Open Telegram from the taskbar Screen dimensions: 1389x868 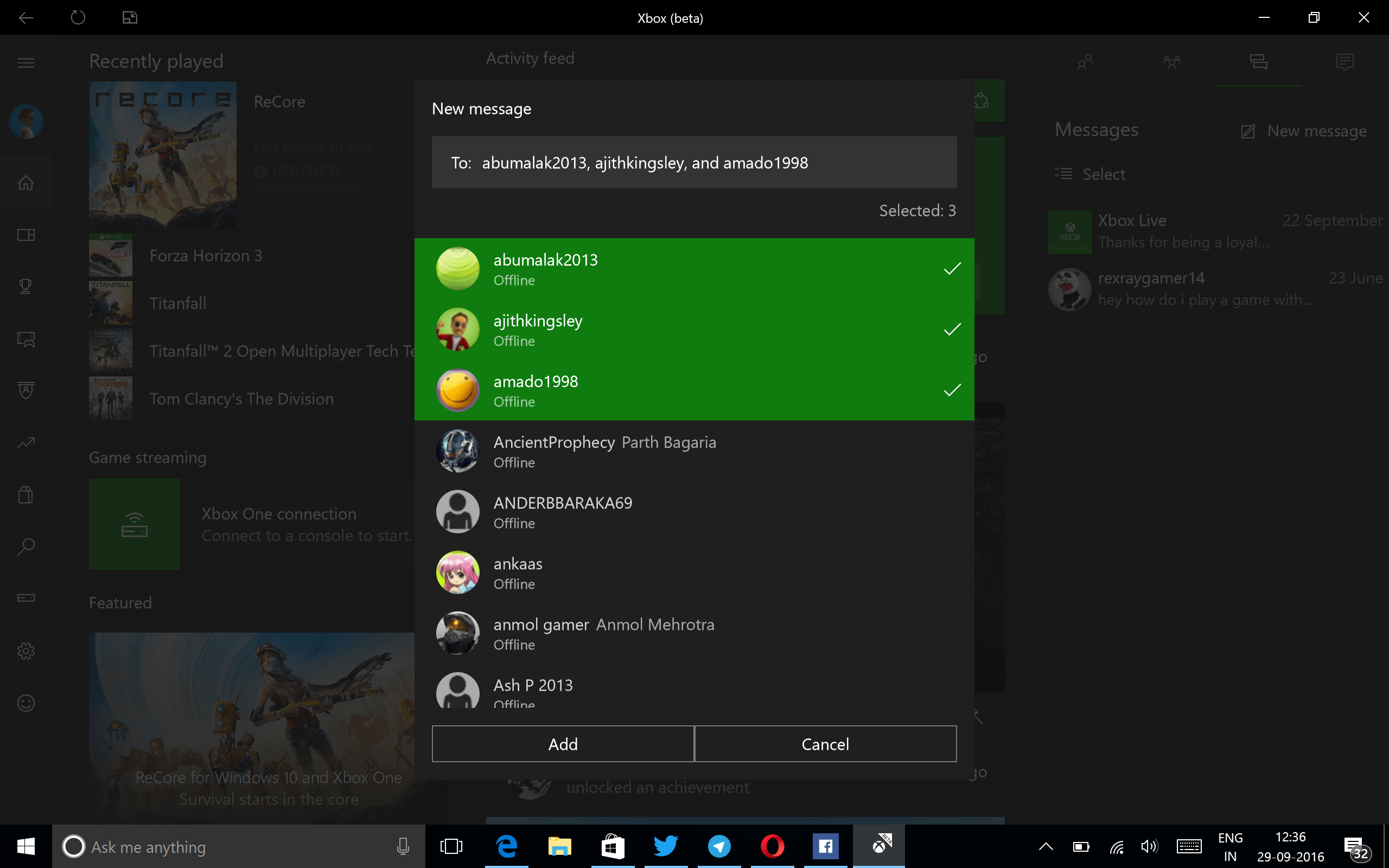coord(719,846)
